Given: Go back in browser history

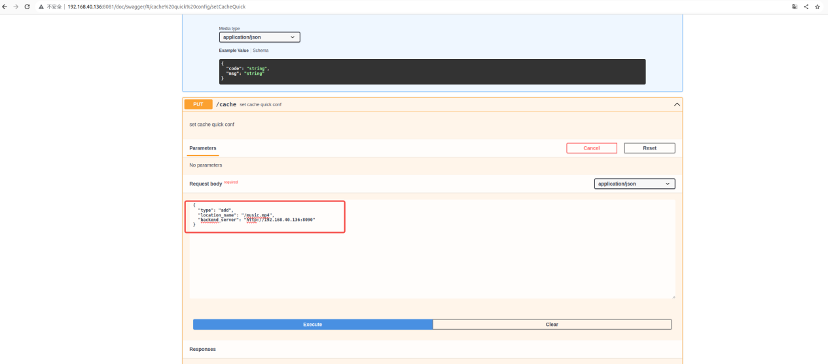Looking at the screenshot, I should 5,7.
